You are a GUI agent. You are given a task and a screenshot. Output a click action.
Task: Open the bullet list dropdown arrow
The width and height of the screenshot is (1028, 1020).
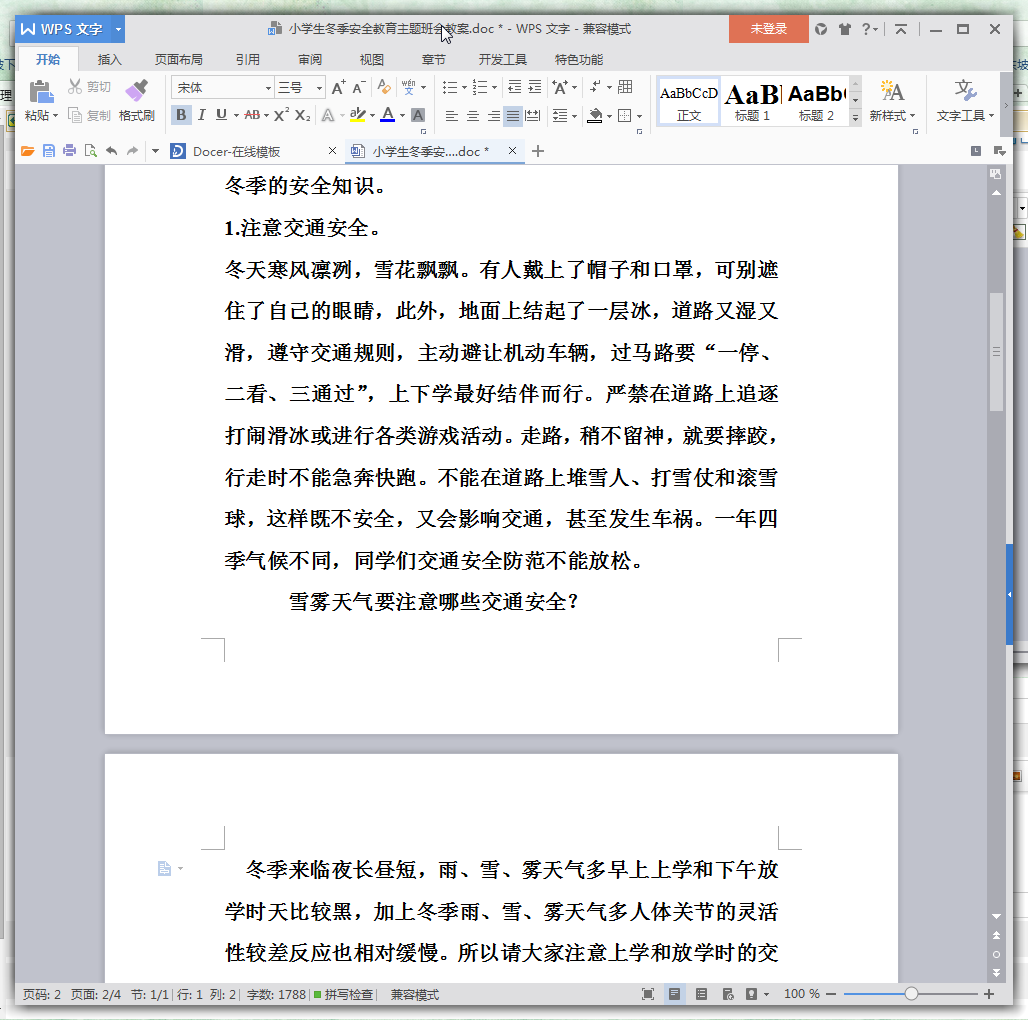(464, 88)
